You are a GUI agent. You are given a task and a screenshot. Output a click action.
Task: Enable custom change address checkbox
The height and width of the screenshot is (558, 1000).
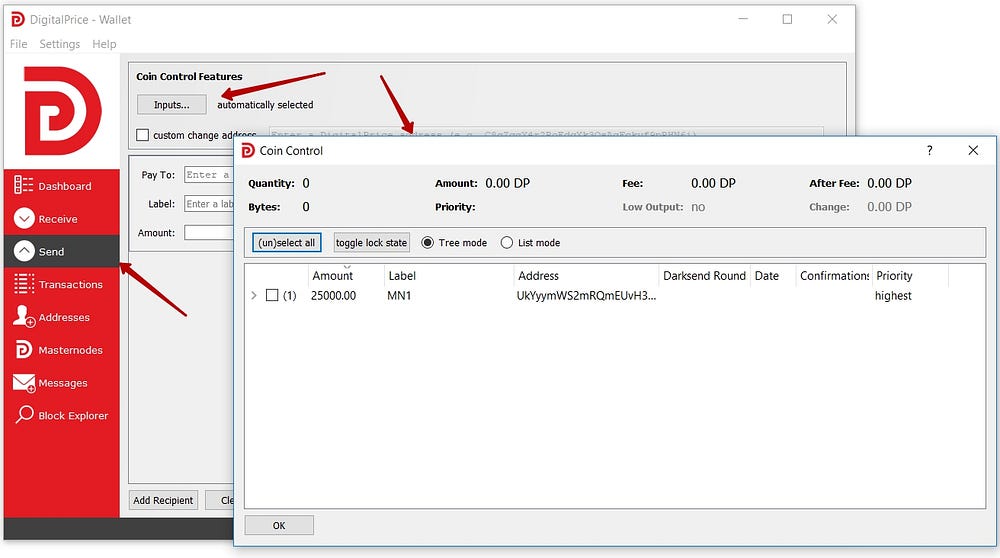click(x=142, y=135)
